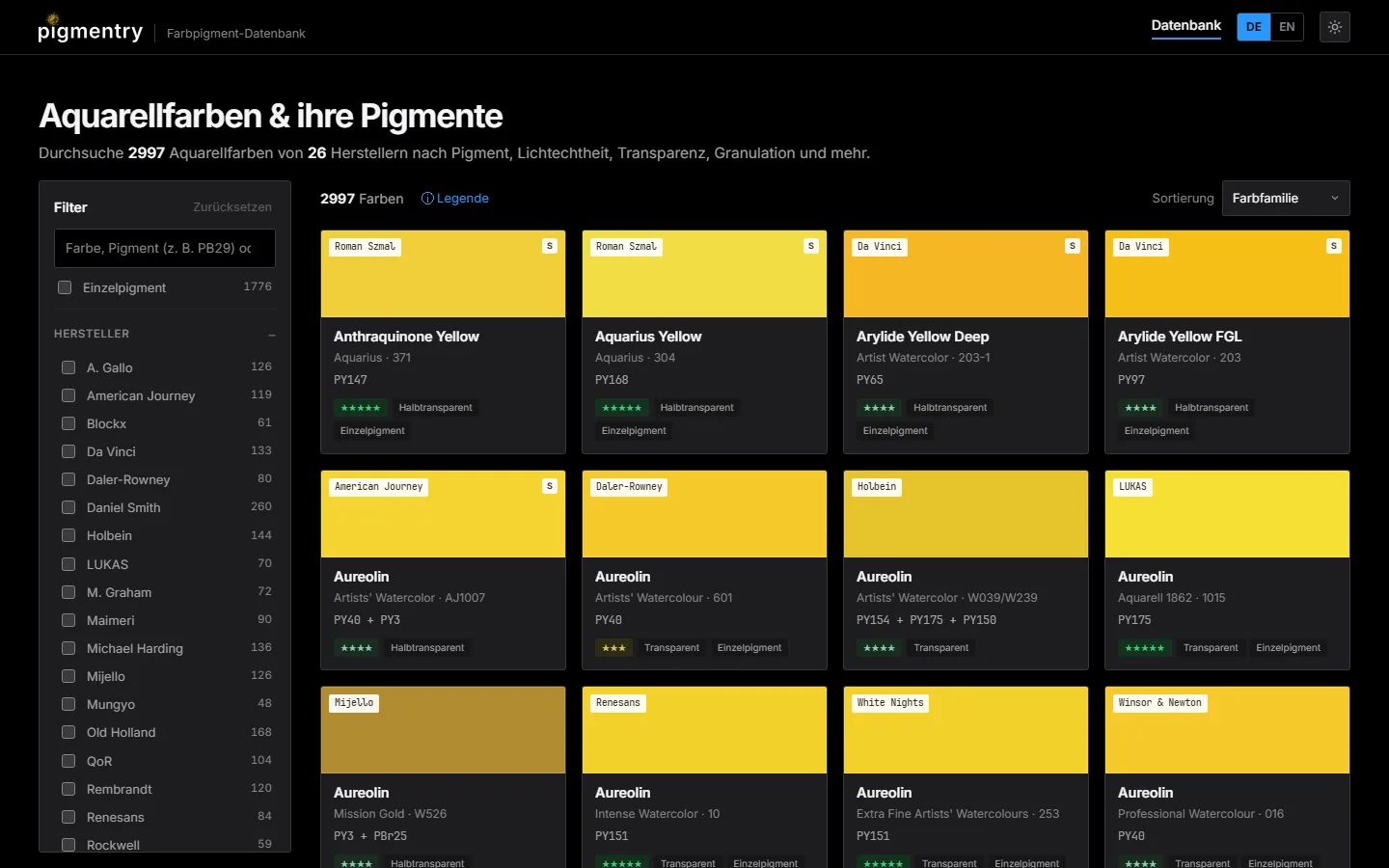Click the five-star rating on Anthraquinone Yellow
Screen dimensions: 1389x868
pos(361,408)
